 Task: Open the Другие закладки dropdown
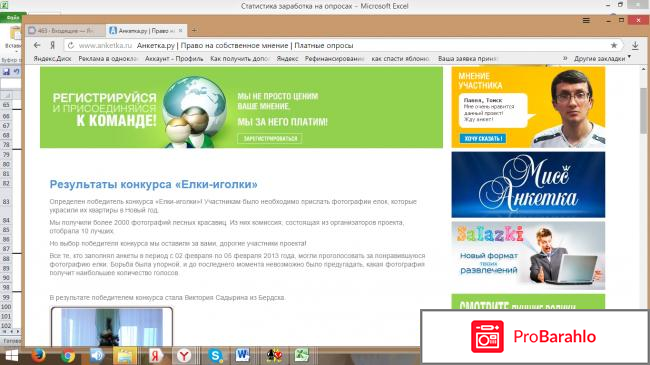[602, 59]
